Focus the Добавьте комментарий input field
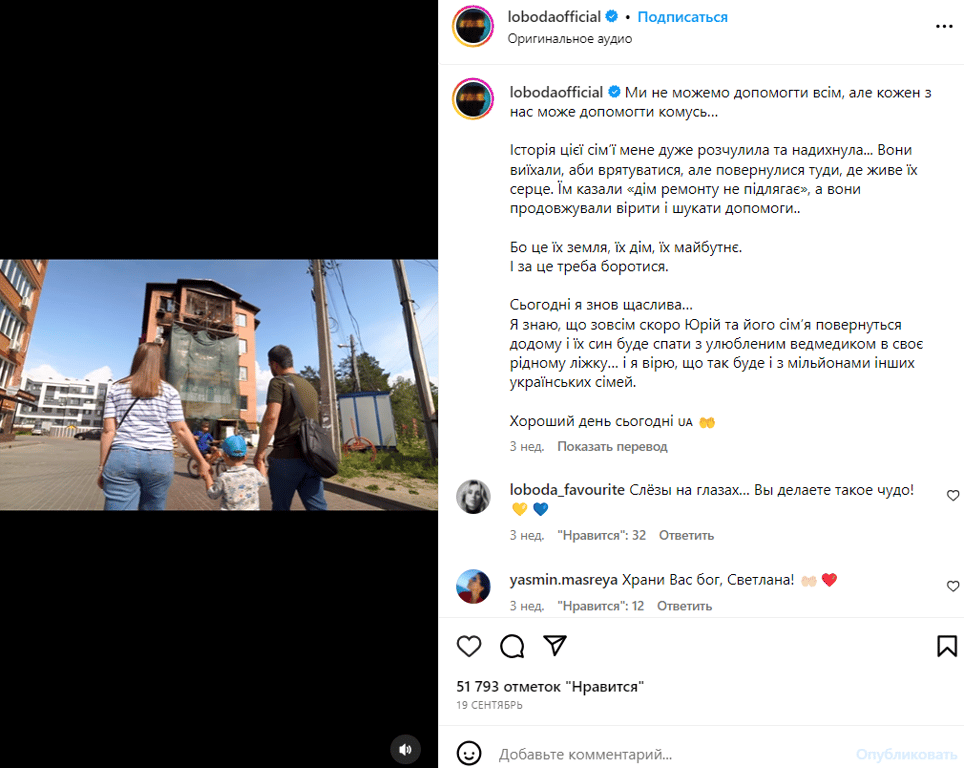 pos(670,754)
